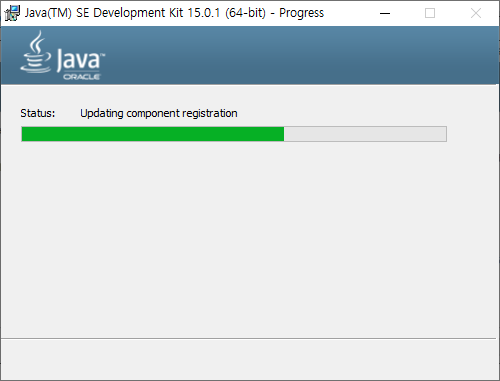Click the Java installer icon in title bar

(12, 13)
